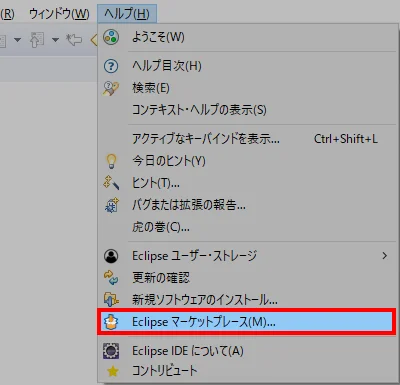Select バグまたは拡張の報告...
This screenshot has height=385, width=400.
pos(247,205)
